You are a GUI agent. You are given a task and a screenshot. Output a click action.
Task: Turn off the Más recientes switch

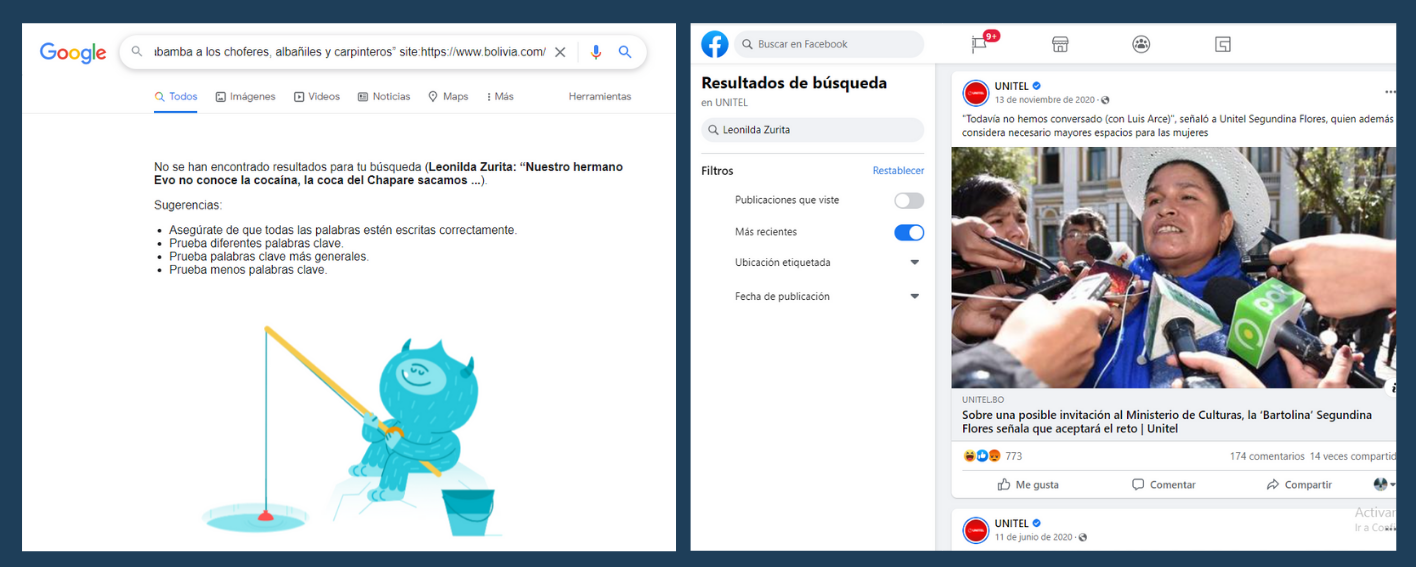click(x=909, y=232)
